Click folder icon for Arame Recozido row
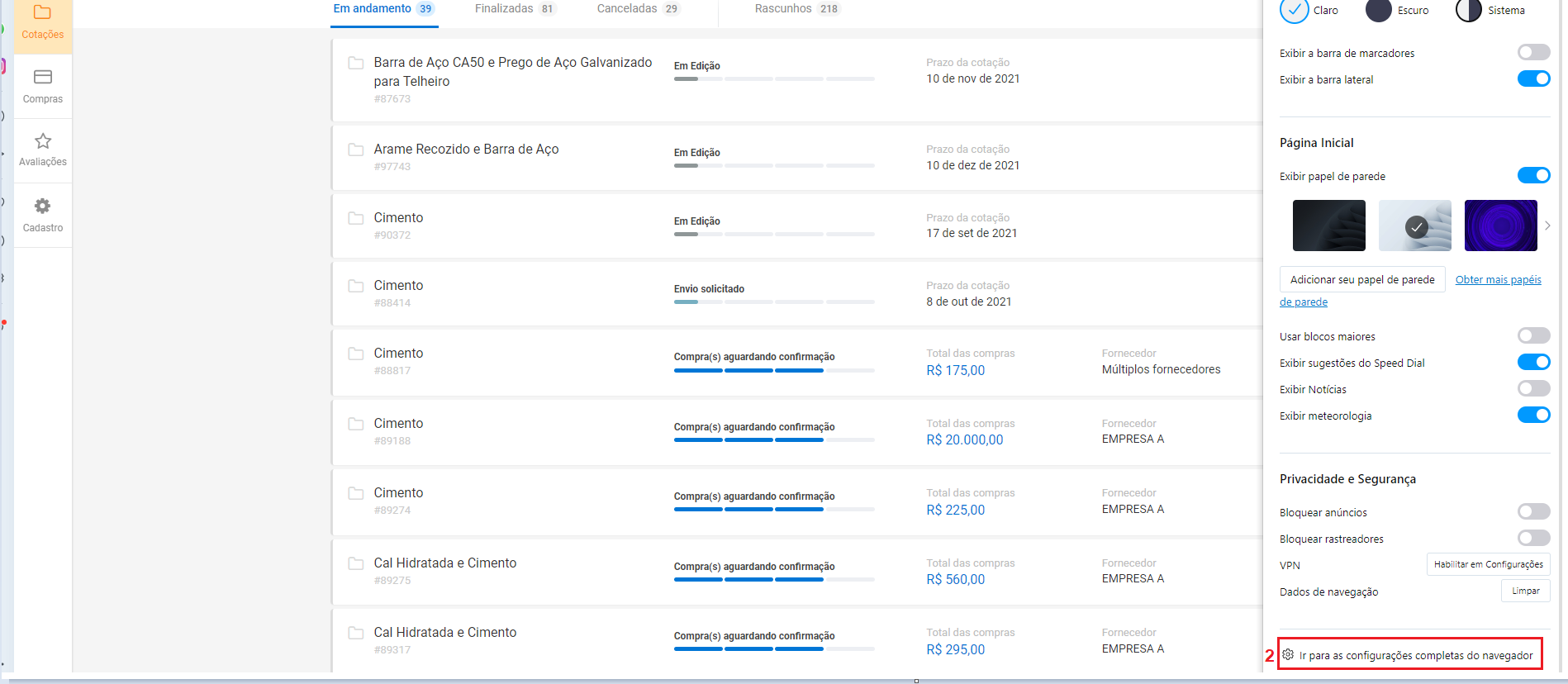This screenshot has width=1568, height=684. [x=356, y=150]
